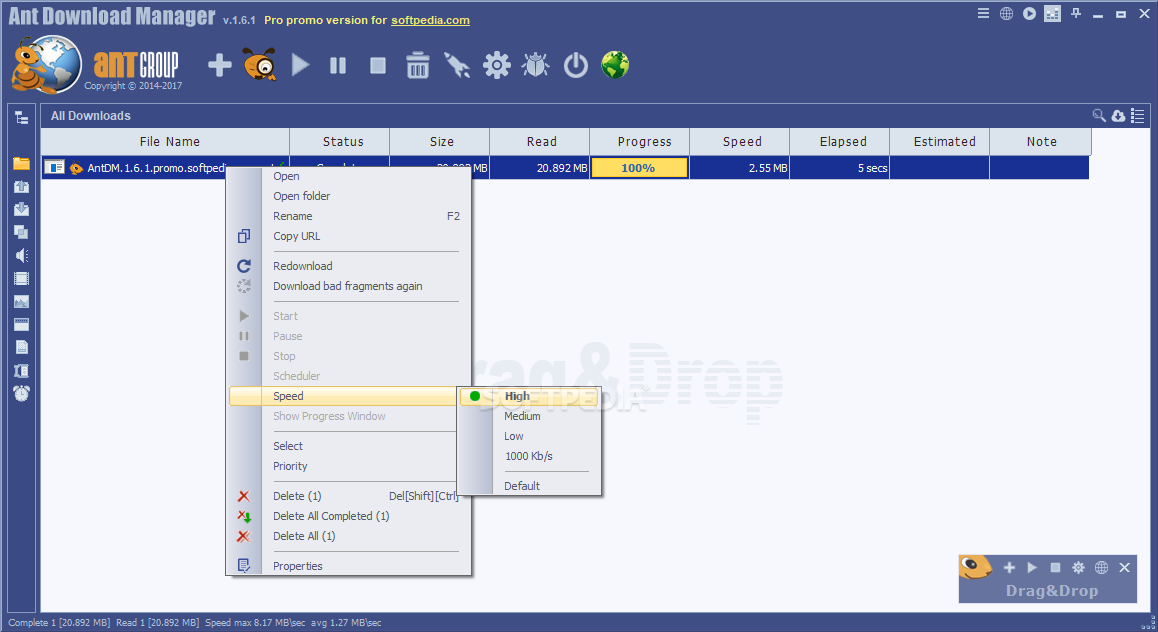Screen dimensions: 1158x632
Task: Select the images category in sidebar
Action: [21, 301]
